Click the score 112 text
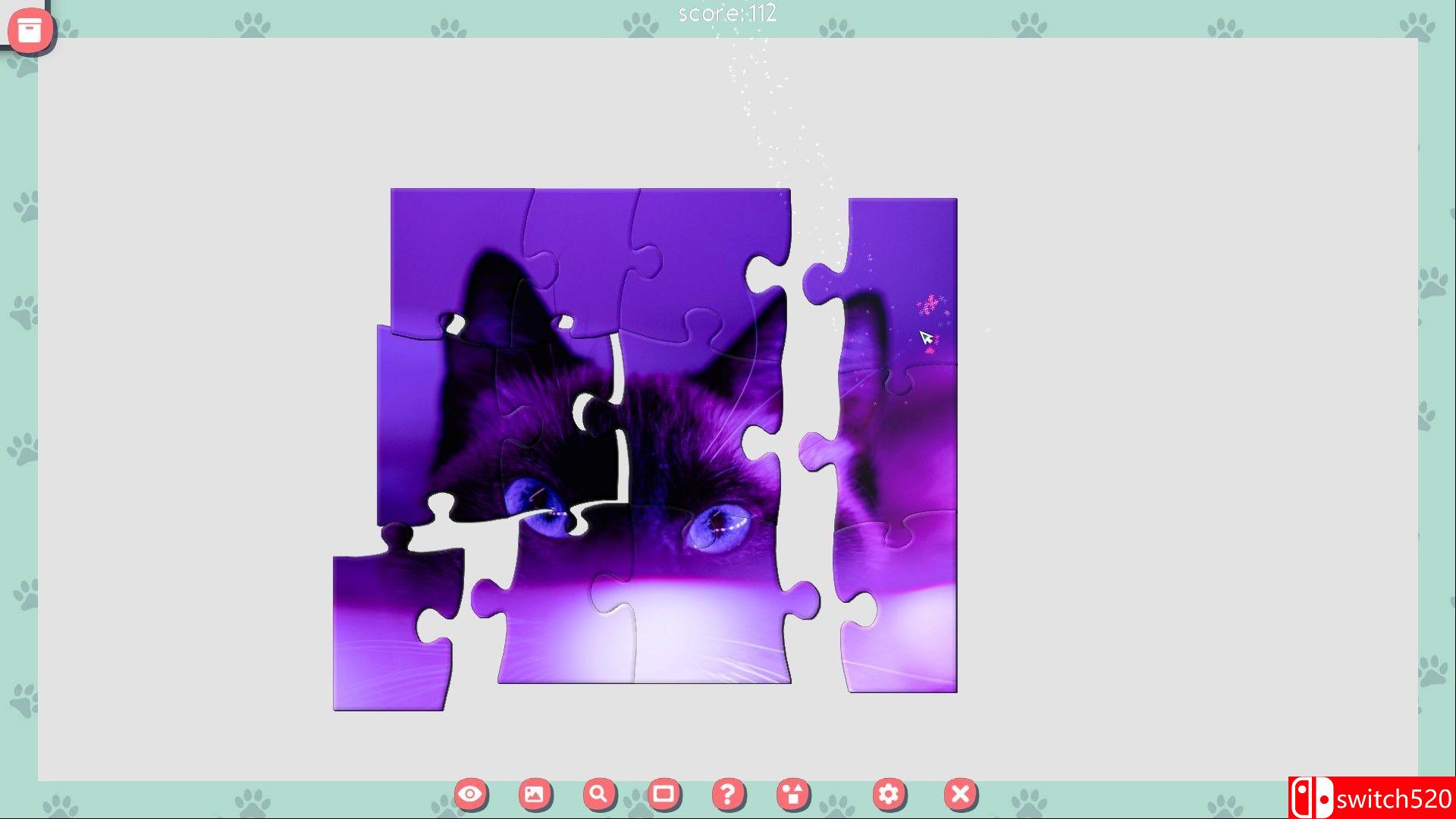This screenshot has width=1456, height=819. click(726, 14)
